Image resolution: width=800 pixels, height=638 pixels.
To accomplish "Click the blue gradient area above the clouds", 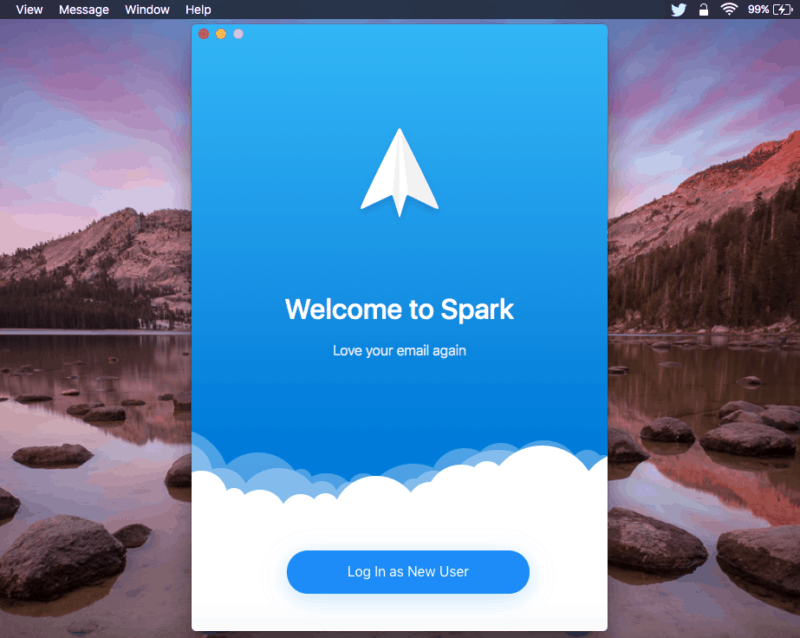I will coord(400,410).
